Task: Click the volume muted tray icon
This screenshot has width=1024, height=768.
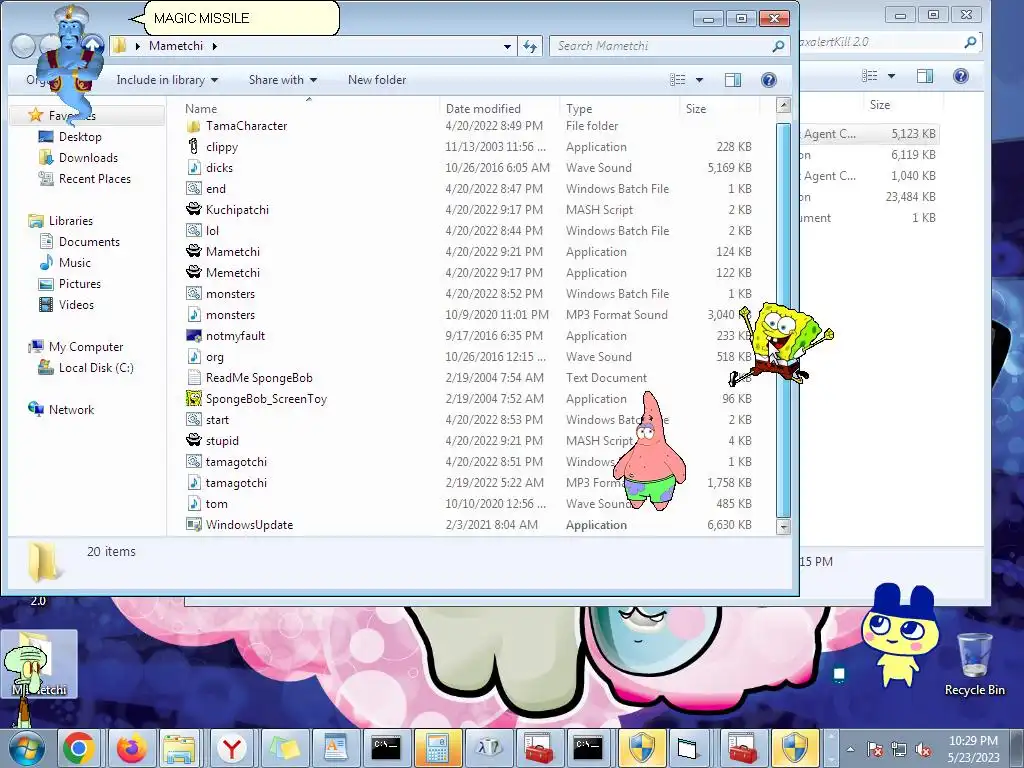Action: pos(923,749)
